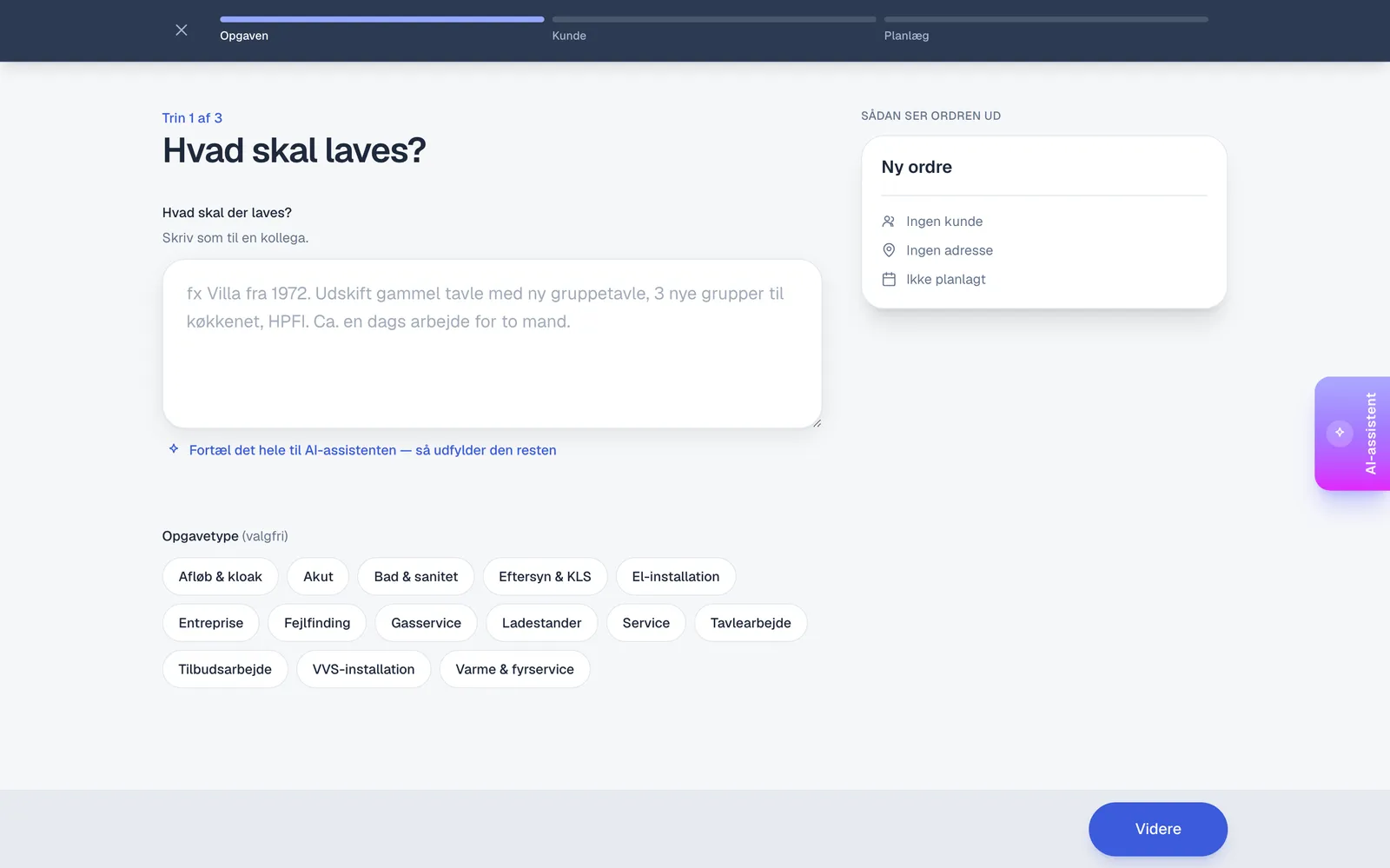Continue with the Videre button
Viewport: 1390px width, 868px height.
(1158, 829)
